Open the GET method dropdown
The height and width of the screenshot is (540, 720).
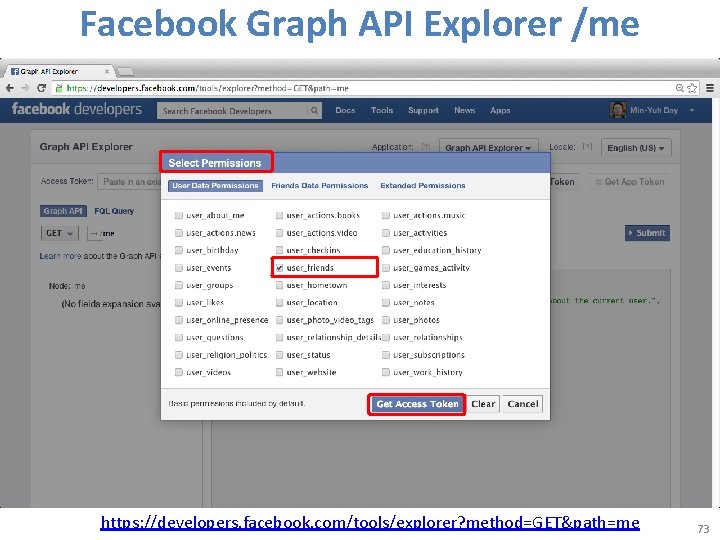tap(60, 233)
